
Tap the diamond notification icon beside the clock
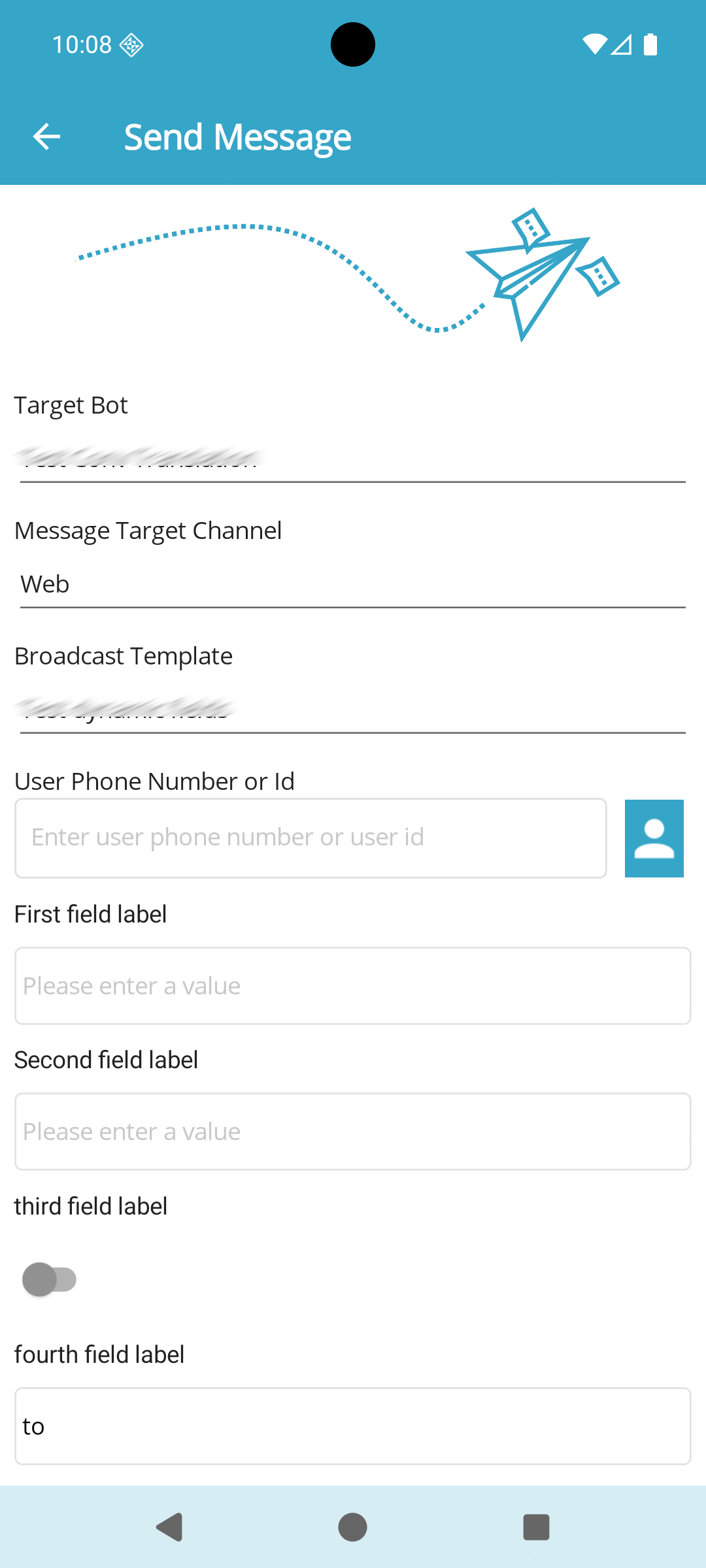131,45
